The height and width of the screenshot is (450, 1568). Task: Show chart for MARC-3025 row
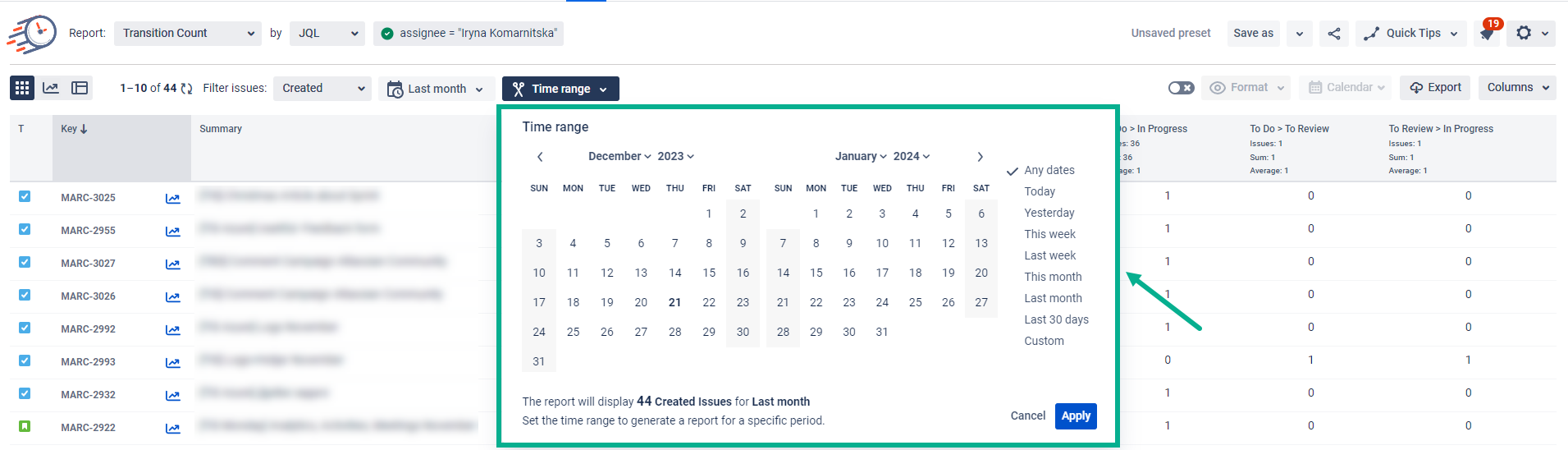point(172,198)
